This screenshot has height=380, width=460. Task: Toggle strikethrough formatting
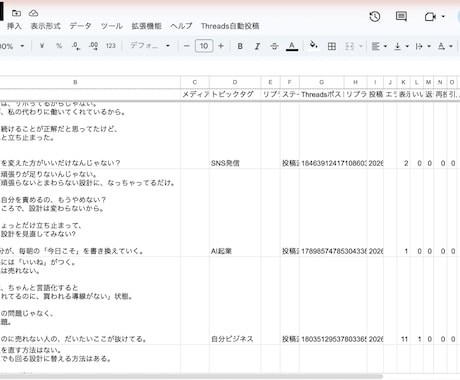click(274, 46)
